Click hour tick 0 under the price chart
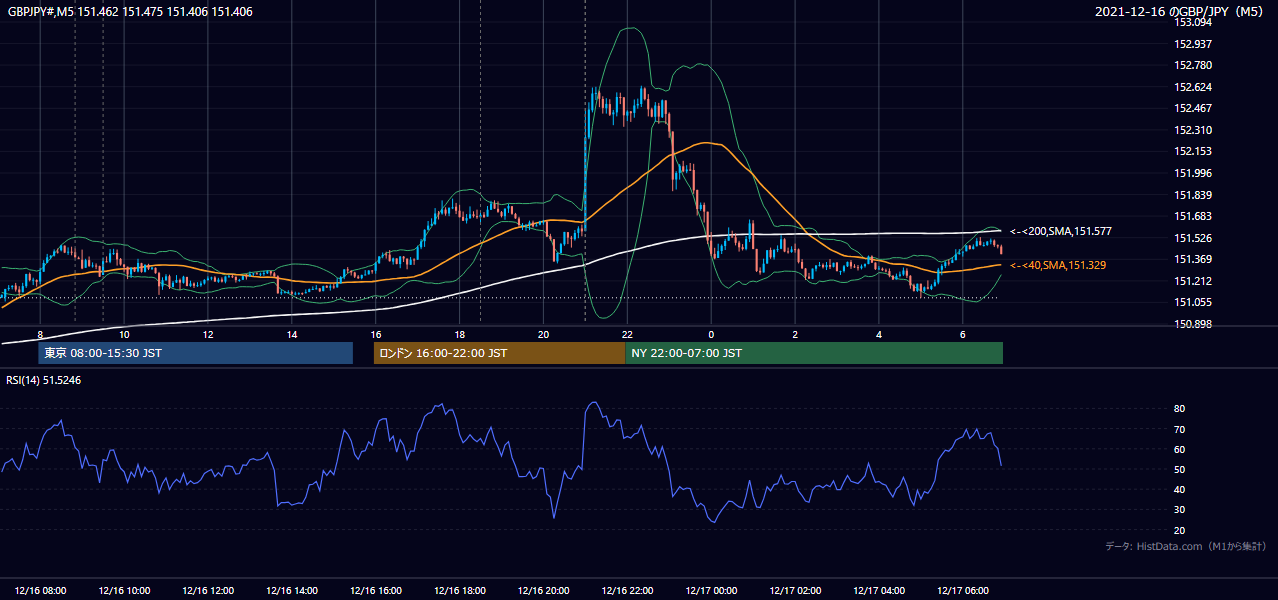 pyautogui.click(x=711, y=334)
